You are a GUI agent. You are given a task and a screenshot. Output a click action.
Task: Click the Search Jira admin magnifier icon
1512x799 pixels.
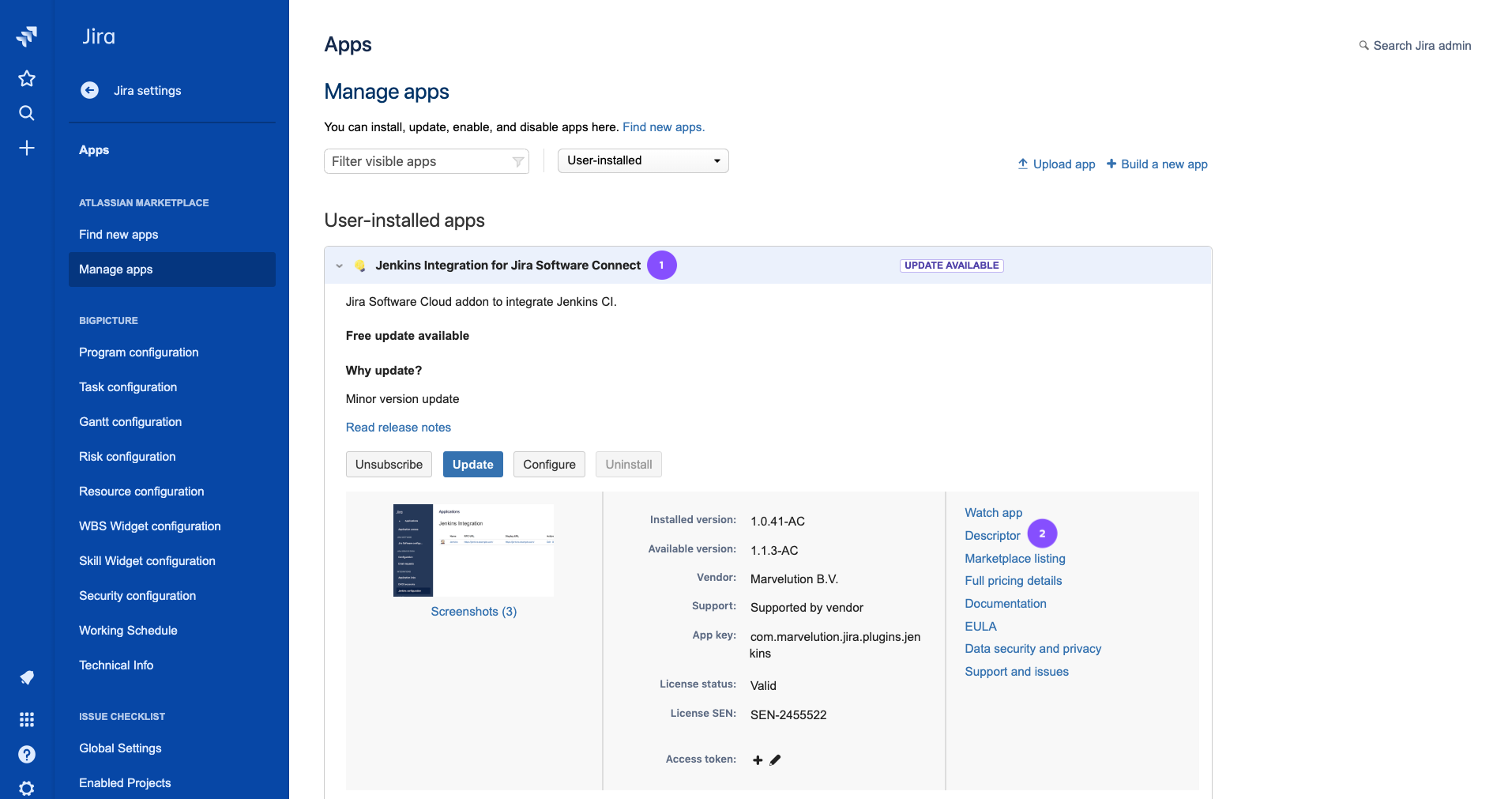click(1363, 46)
